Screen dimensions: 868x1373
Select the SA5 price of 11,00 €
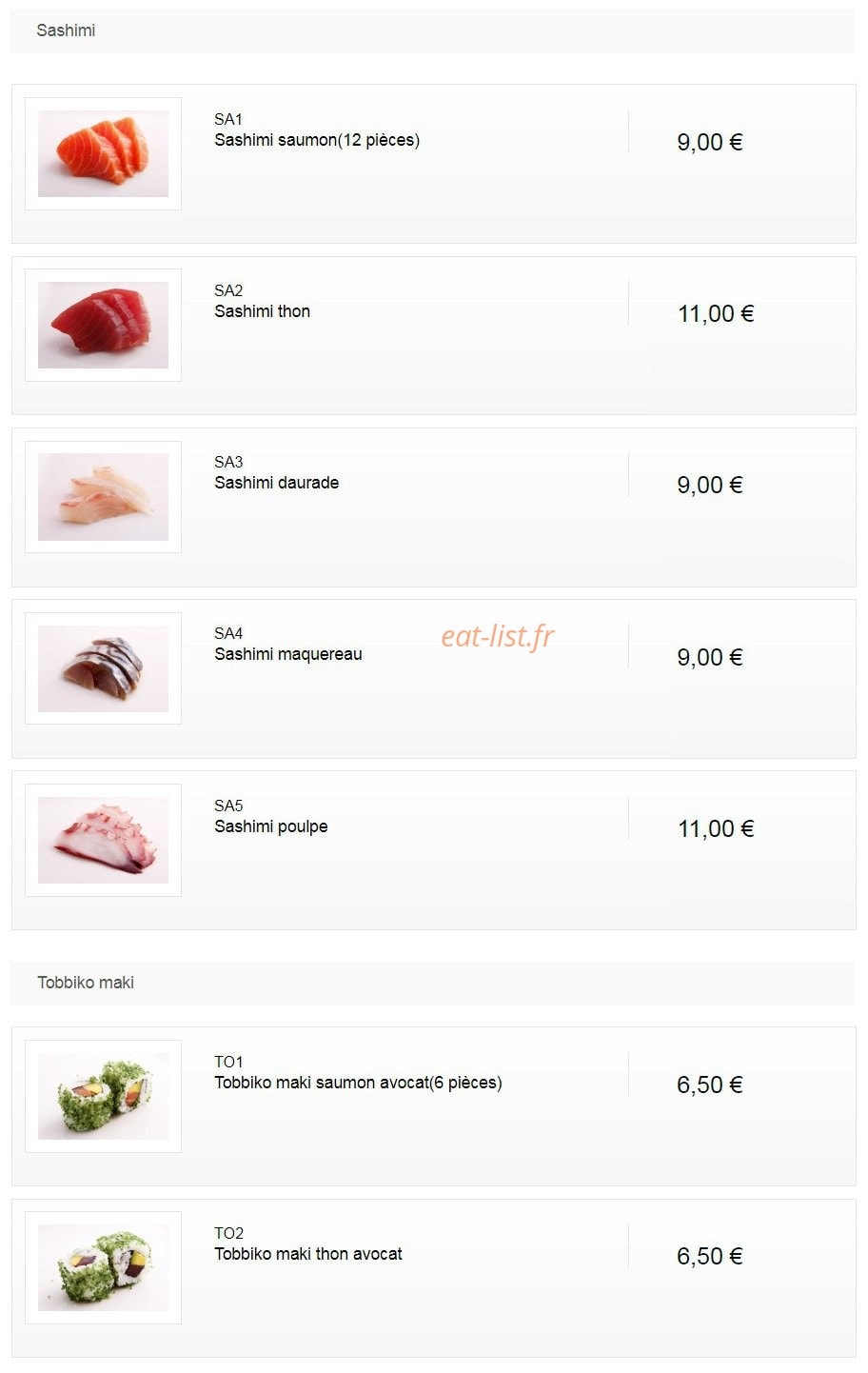point(716,828)
